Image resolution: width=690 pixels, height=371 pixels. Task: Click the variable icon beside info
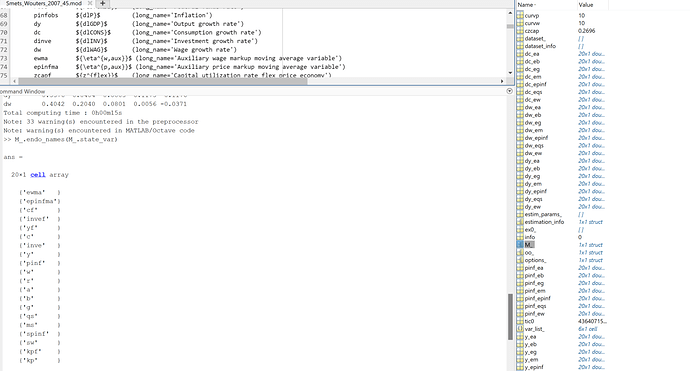tap(520, 237)
